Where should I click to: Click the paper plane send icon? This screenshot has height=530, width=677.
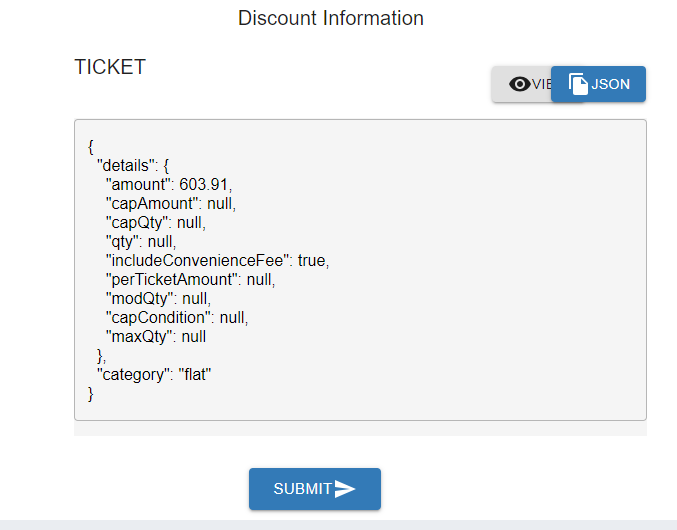[345, 489]
